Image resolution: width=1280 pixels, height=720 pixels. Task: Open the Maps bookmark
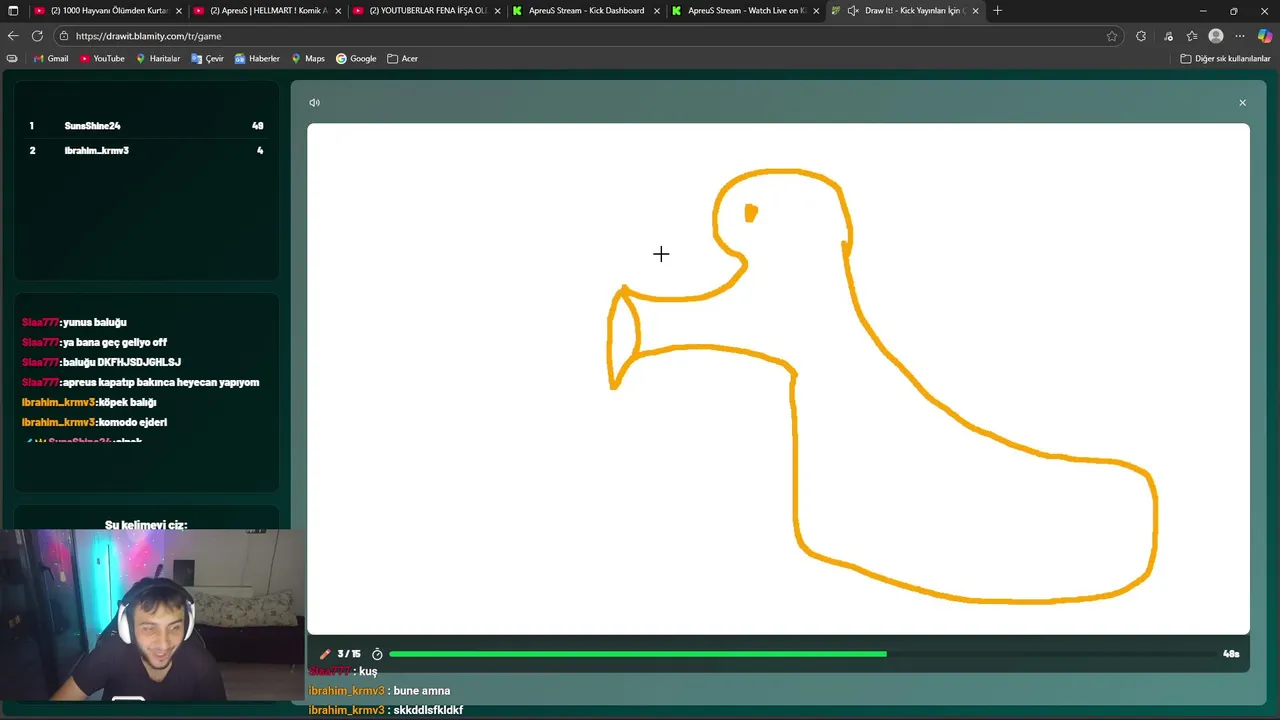pyautogui.click(x=308, y=59)
